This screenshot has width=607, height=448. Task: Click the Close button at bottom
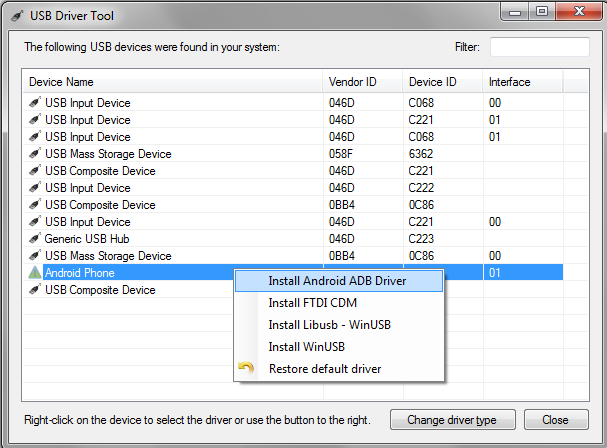tap(556, 420)
